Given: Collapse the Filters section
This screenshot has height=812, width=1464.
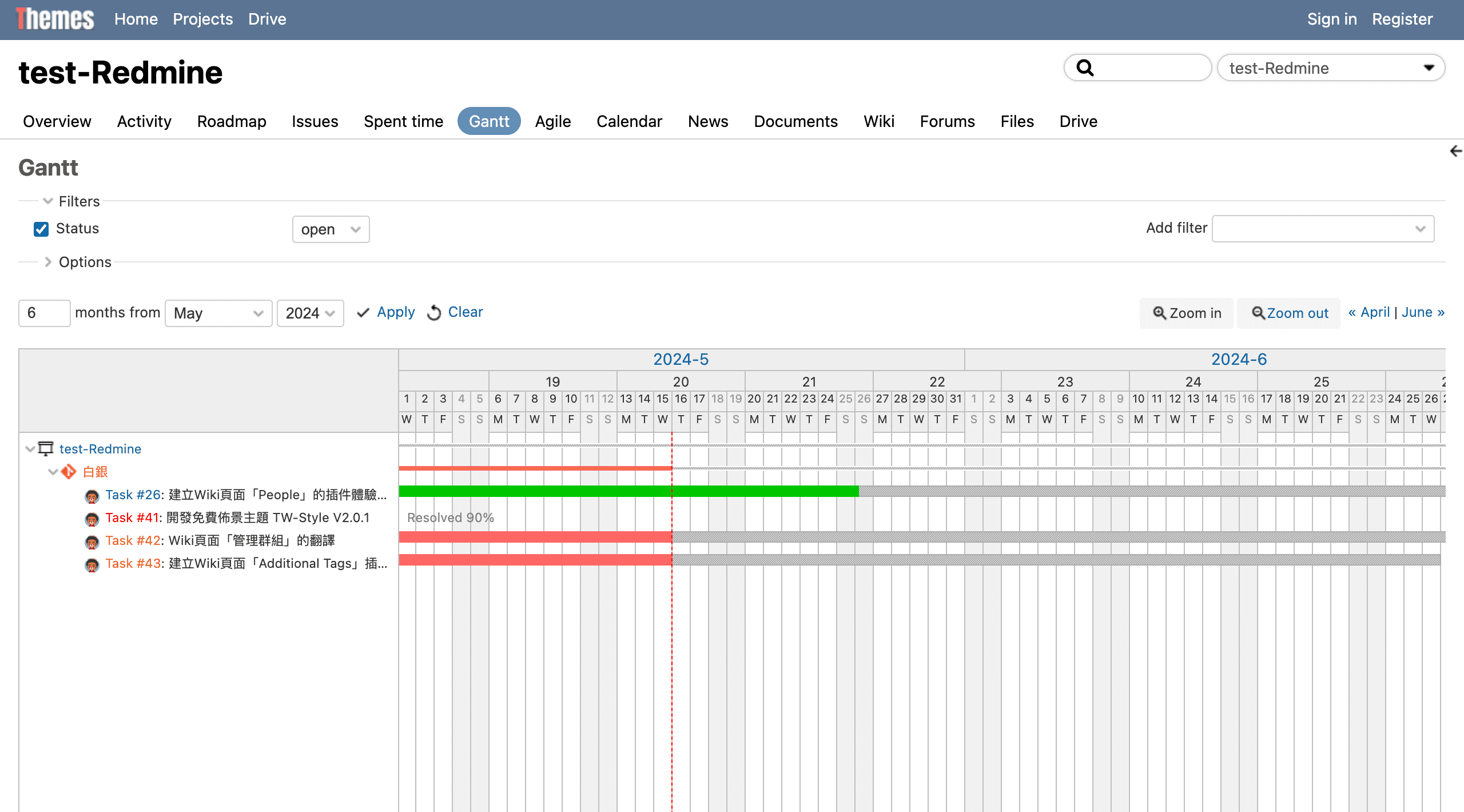Looking at the screenshot, I should click(x=48, y=201).
